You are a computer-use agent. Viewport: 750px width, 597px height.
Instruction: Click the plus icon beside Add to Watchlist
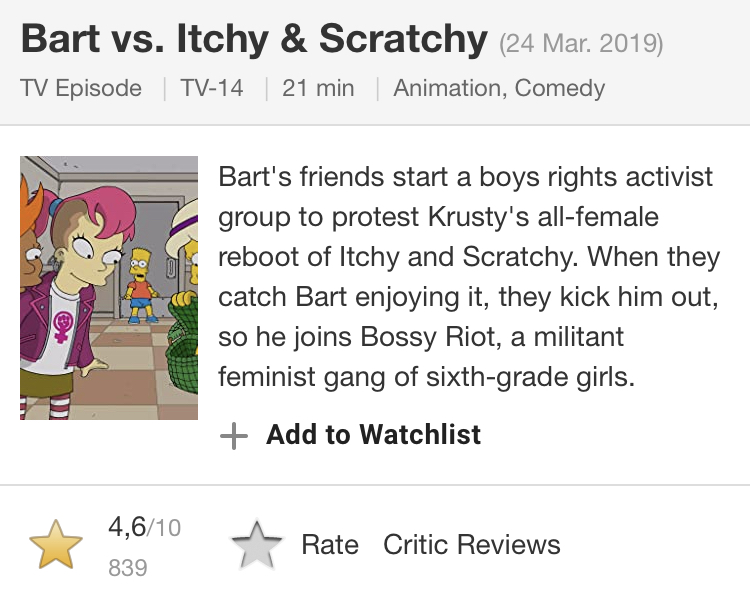pos(233,436)
